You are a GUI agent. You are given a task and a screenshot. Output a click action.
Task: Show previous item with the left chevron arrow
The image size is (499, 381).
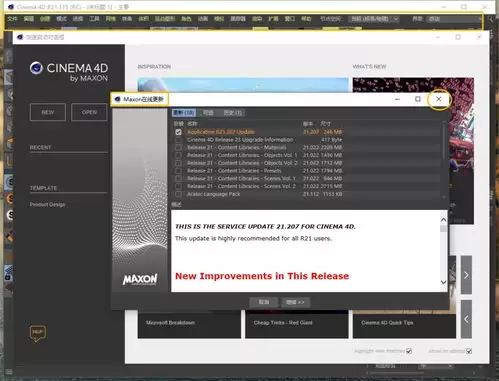tap(466, 319)
